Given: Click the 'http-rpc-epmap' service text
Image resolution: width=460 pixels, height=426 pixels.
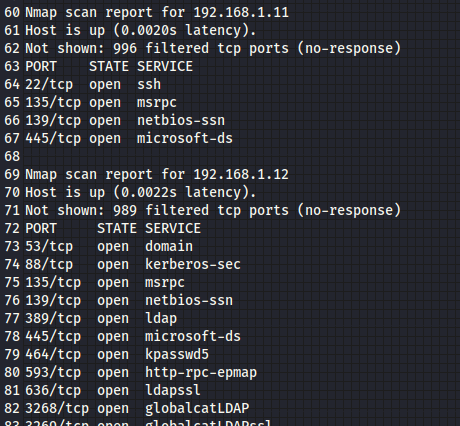Looking at the screenshot, I should click(201, 373).
